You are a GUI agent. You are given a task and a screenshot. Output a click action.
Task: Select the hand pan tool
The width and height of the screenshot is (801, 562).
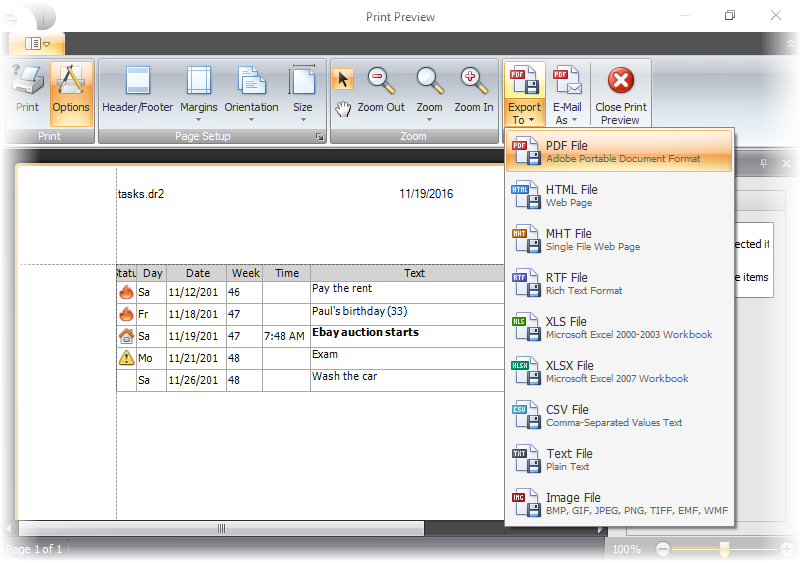coord(343,109)
